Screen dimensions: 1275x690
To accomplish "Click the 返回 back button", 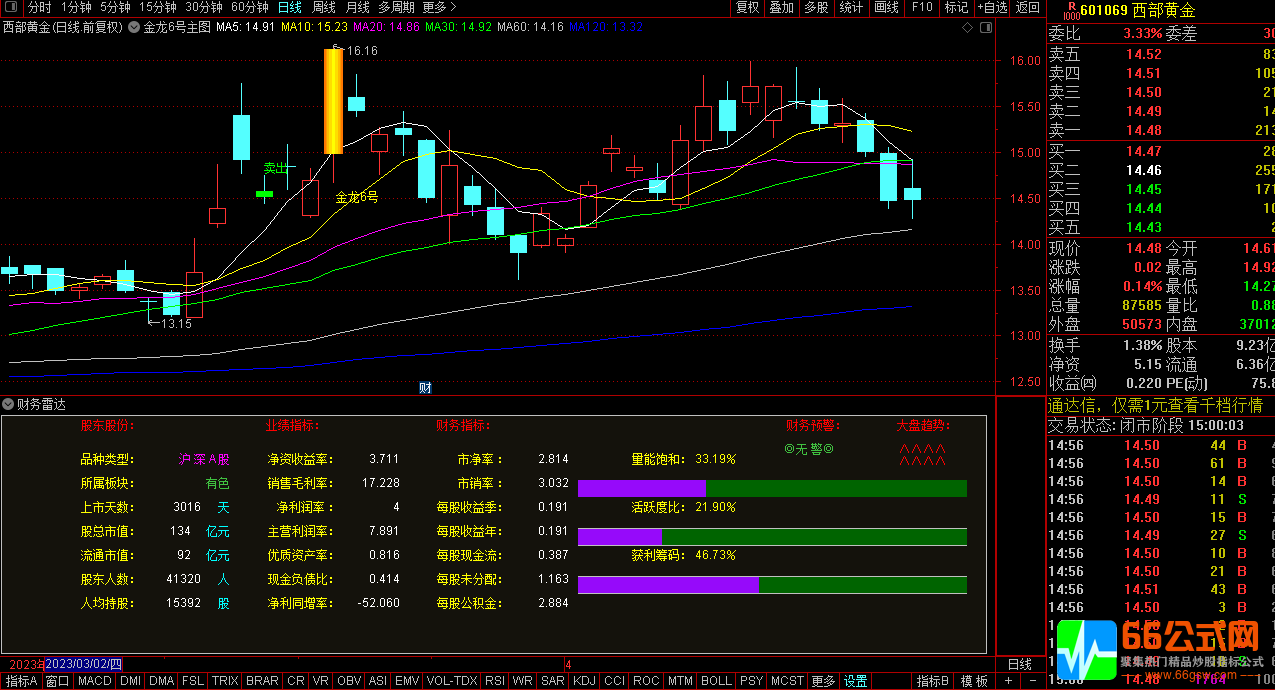I will (1028, 8).
